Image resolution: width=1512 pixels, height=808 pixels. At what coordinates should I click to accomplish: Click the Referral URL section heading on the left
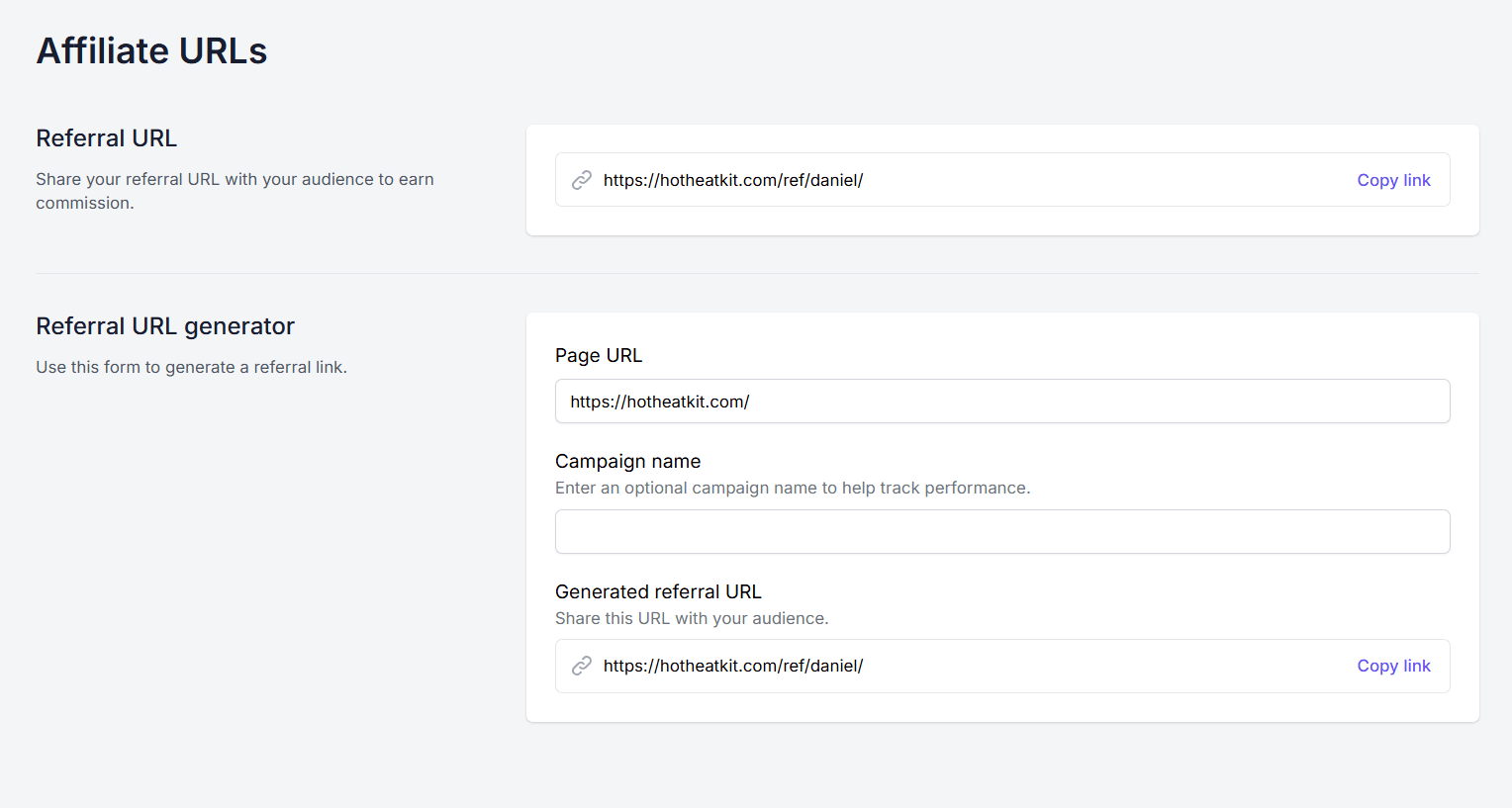point(106,138)
